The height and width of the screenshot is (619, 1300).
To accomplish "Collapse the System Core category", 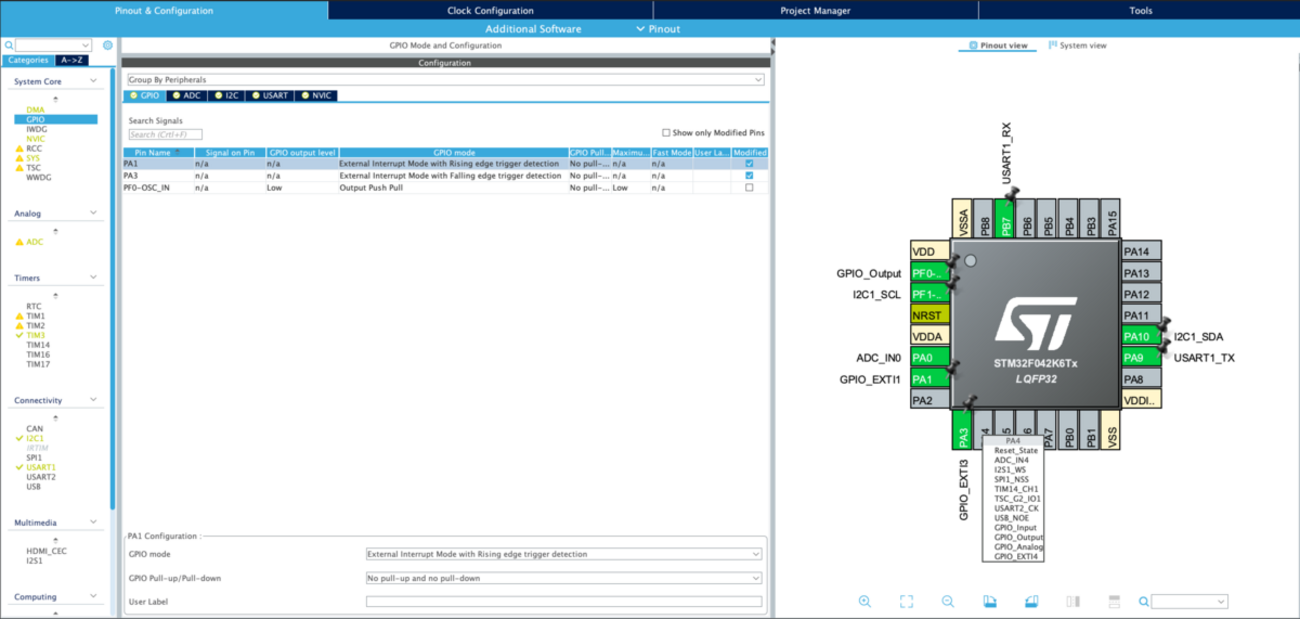I will coord(93,81).
